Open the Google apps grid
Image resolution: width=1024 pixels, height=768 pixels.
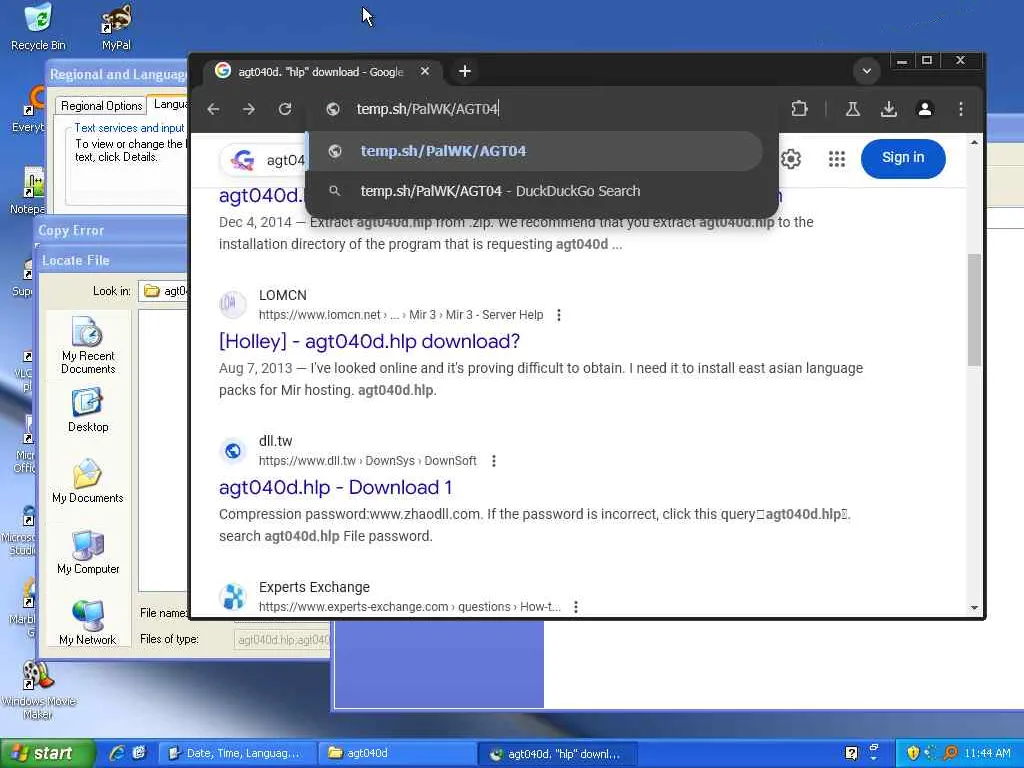pos(837,159)
